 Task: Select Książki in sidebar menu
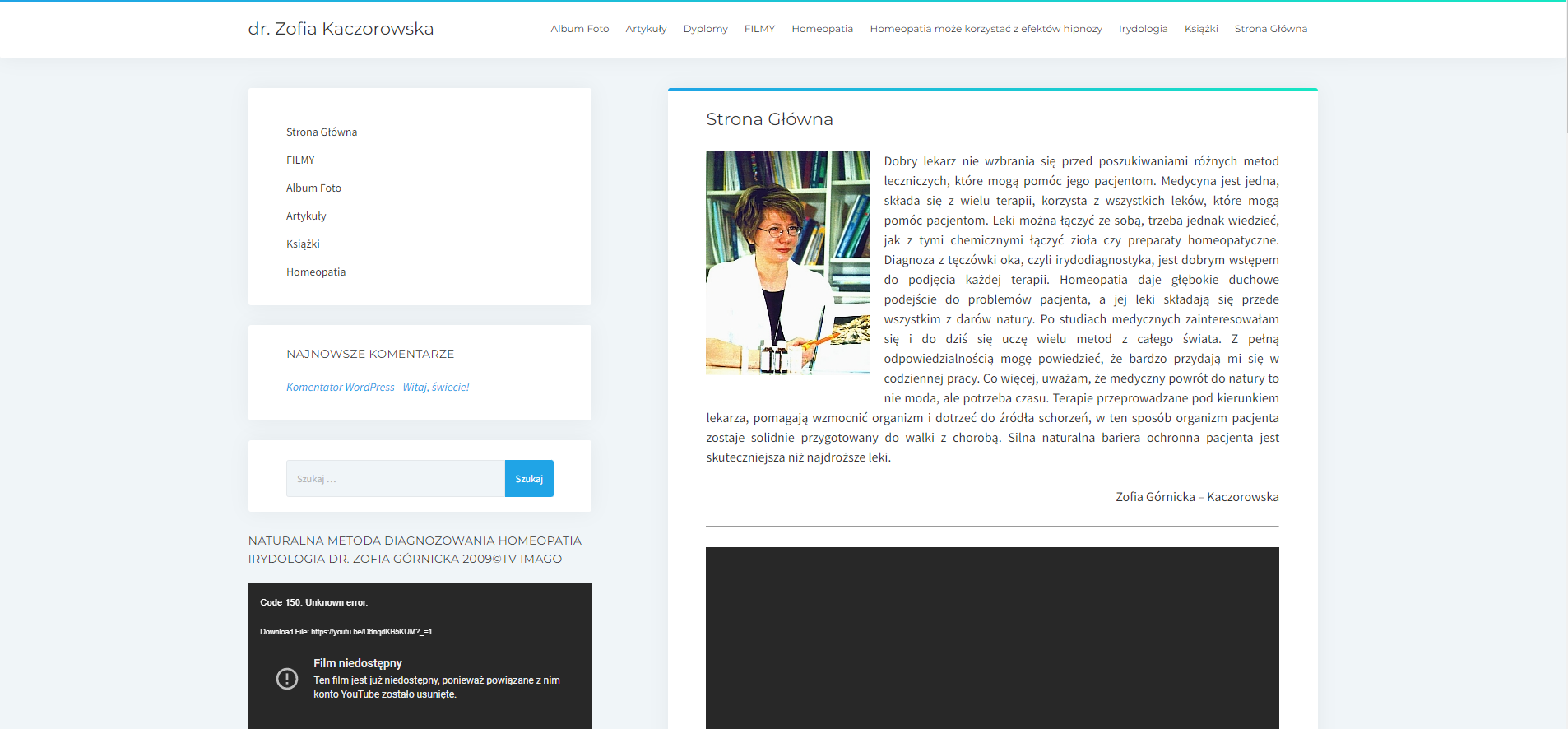303,244
